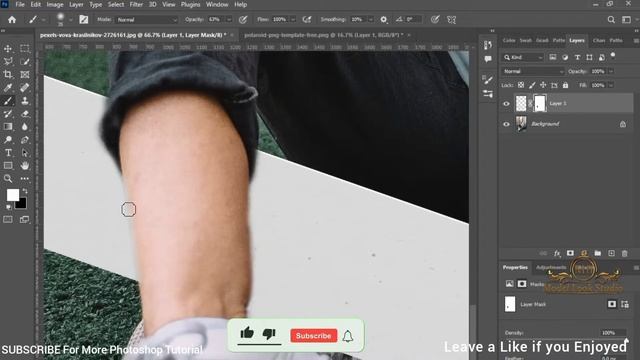640x360 pixels.
Task: Select the Eraser tool
Action: [25, 113]
